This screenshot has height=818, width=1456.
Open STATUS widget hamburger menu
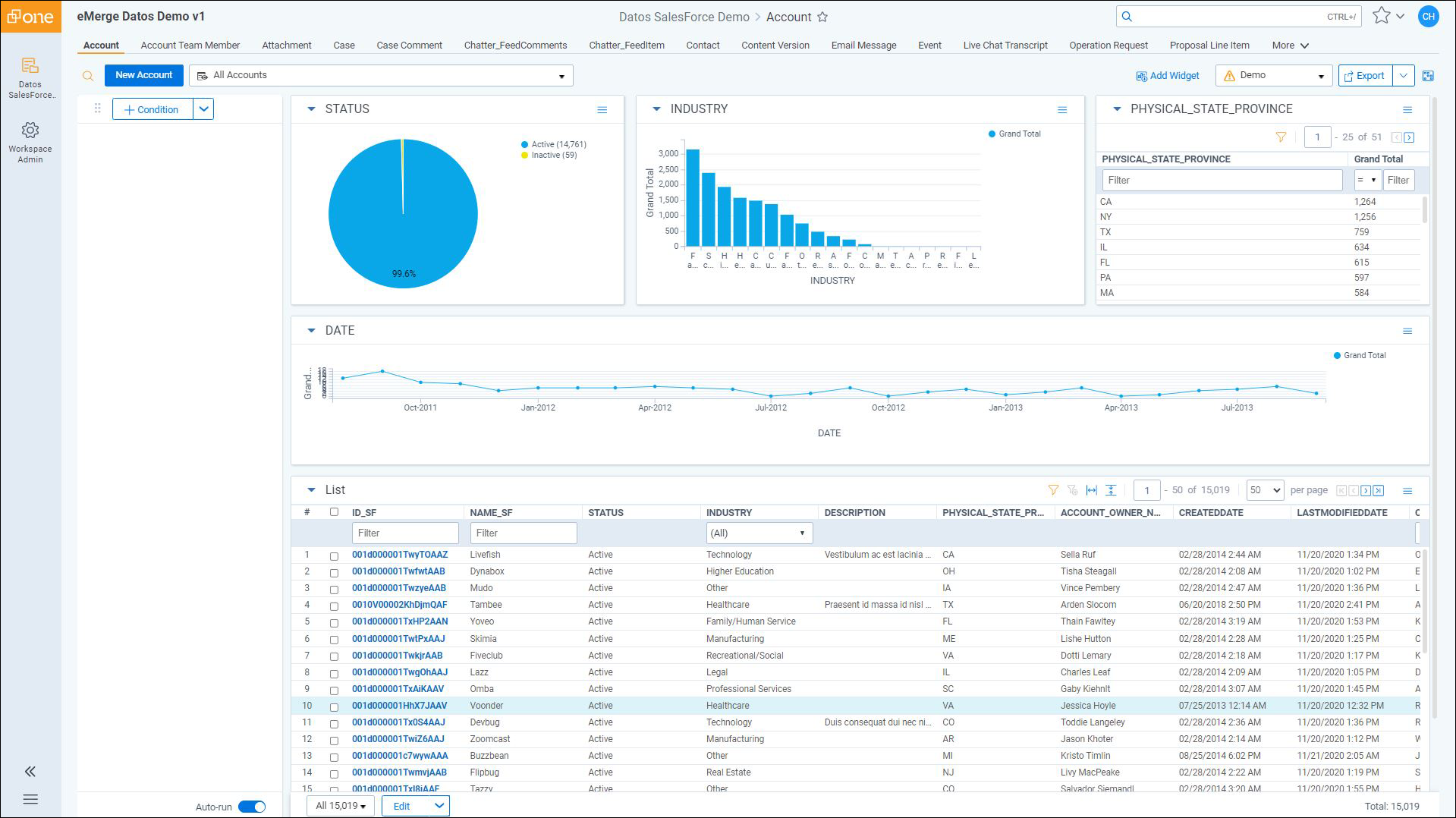pyautogui.click(x=602, y=110)
